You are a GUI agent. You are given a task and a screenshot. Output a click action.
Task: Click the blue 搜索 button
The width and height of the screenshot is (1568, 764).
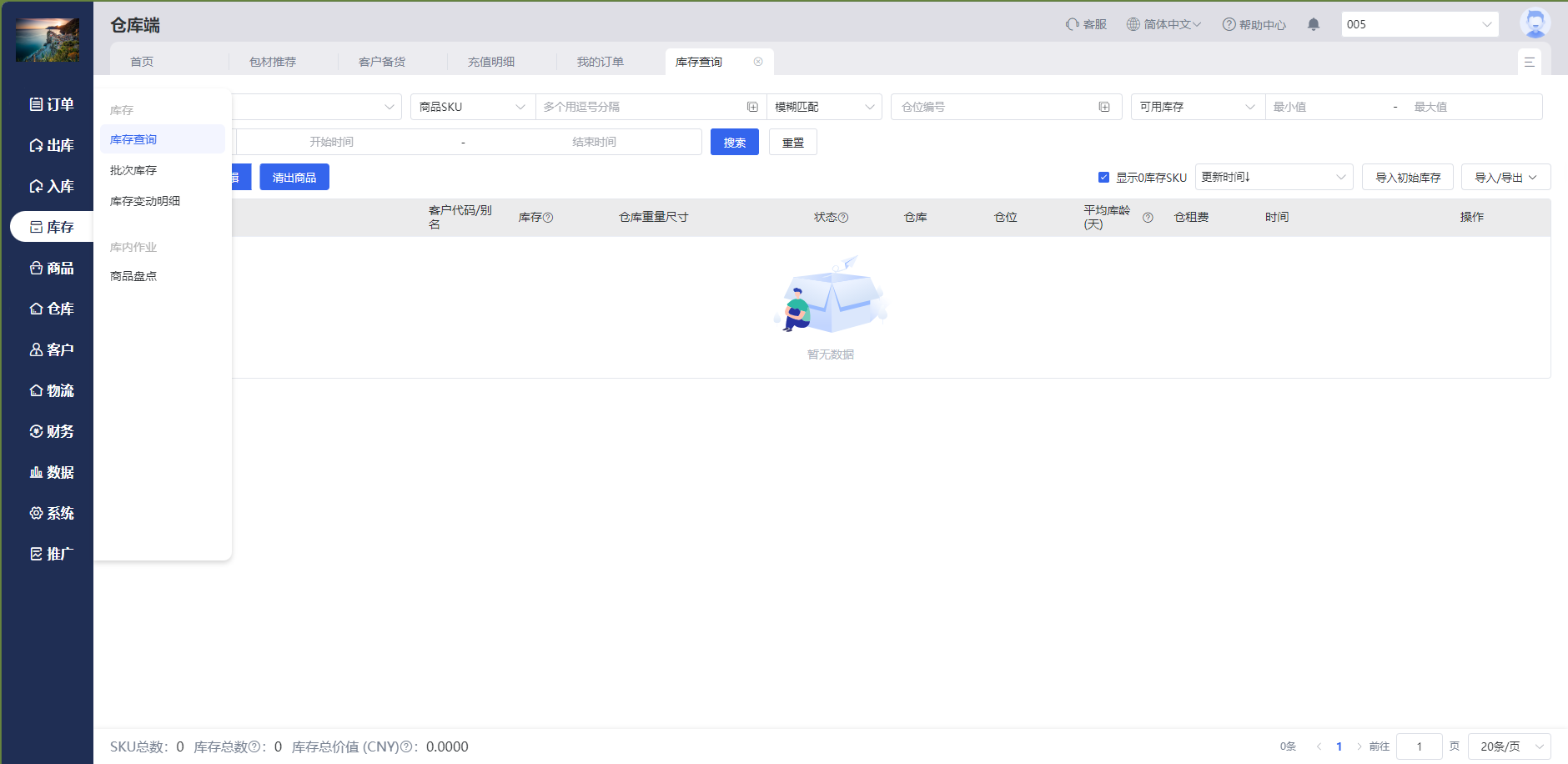pyautogui.click(x=734, y=143)
